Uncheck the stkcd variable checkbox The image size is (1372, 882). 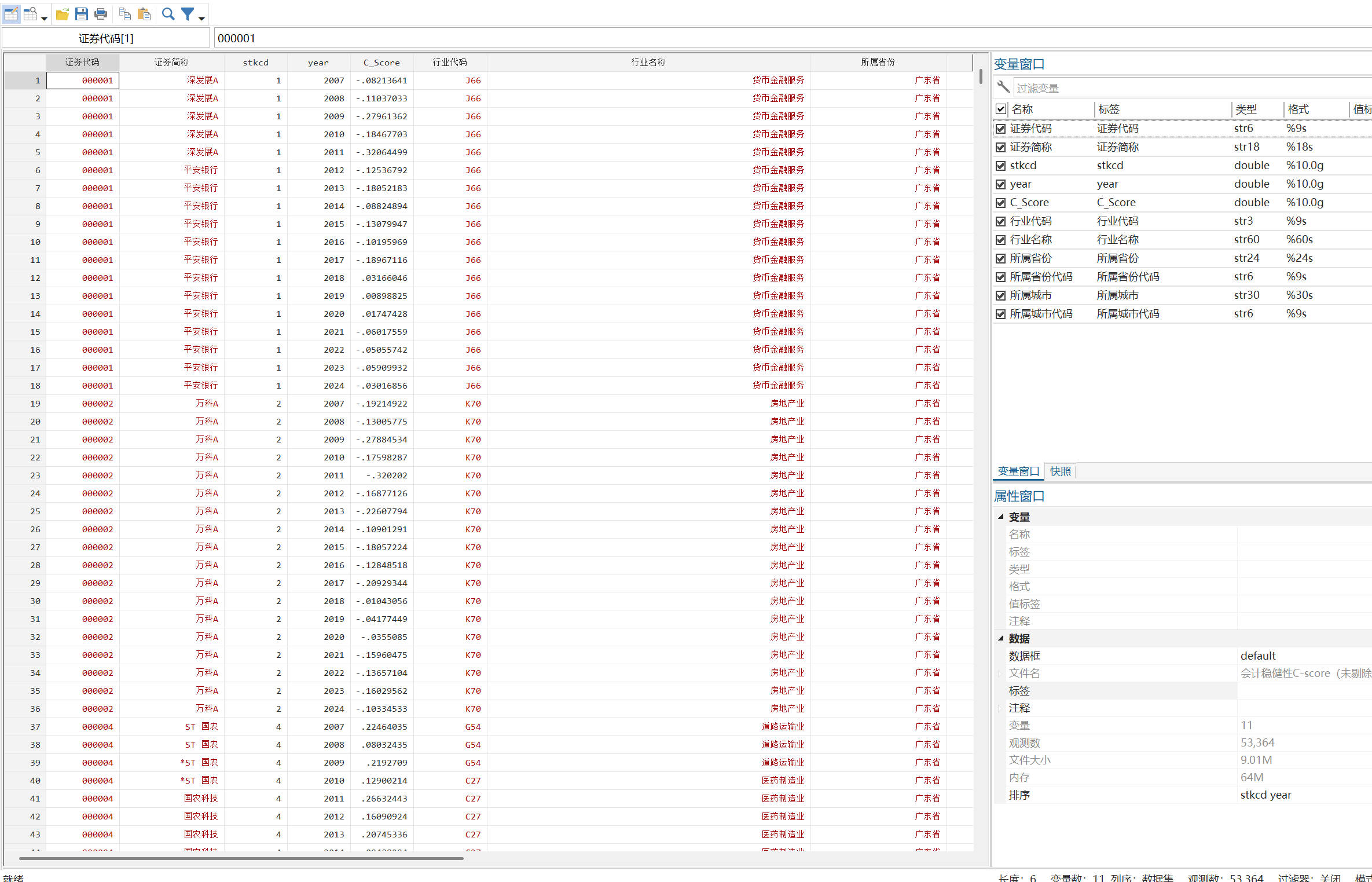coord(1000,166)
